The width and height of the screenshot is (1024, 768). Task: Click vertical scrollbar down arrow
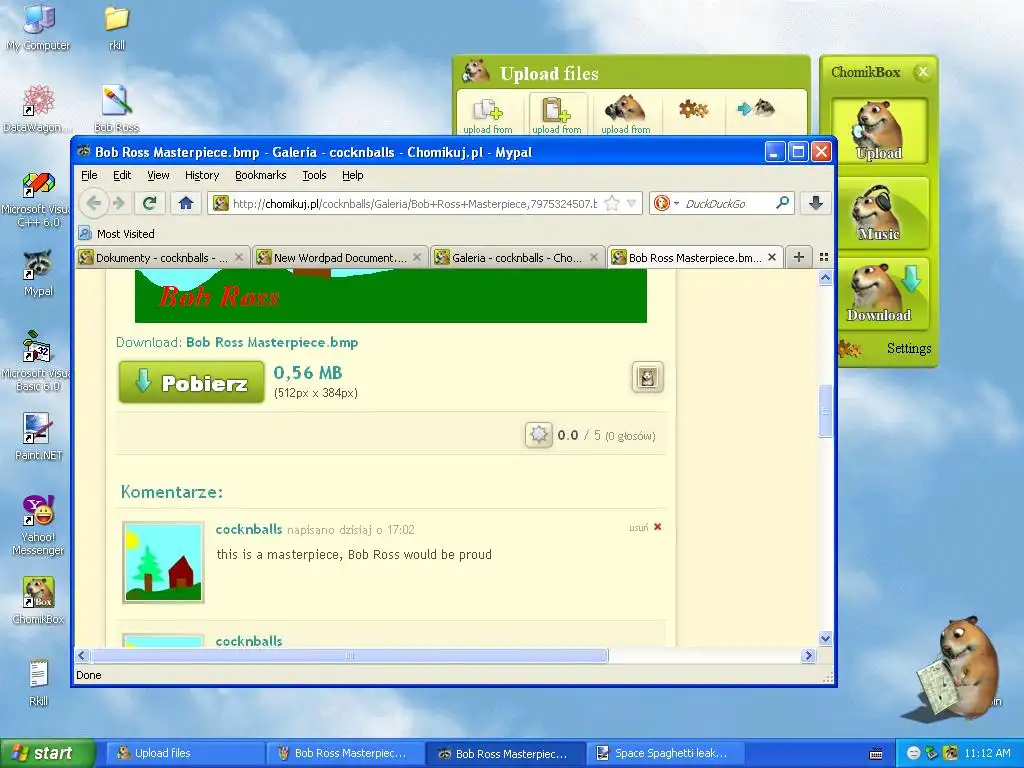click(825, 639)
